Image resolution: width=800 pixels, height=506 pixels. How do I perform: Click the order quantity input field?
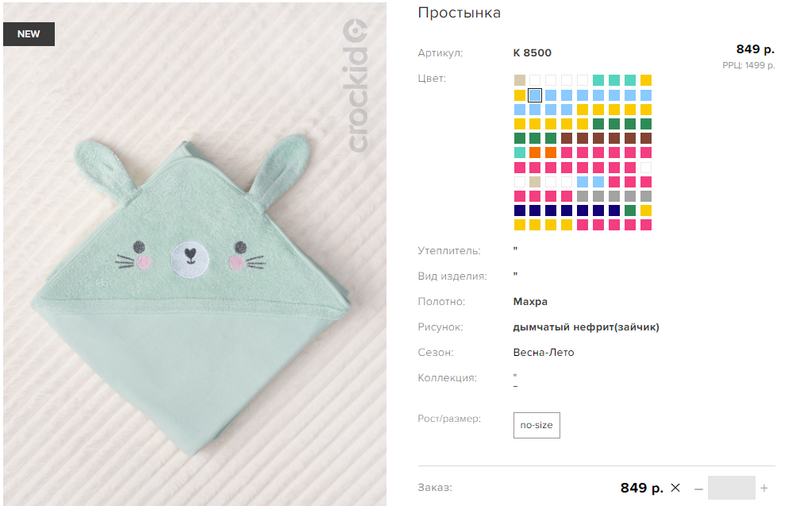(731, 488)
